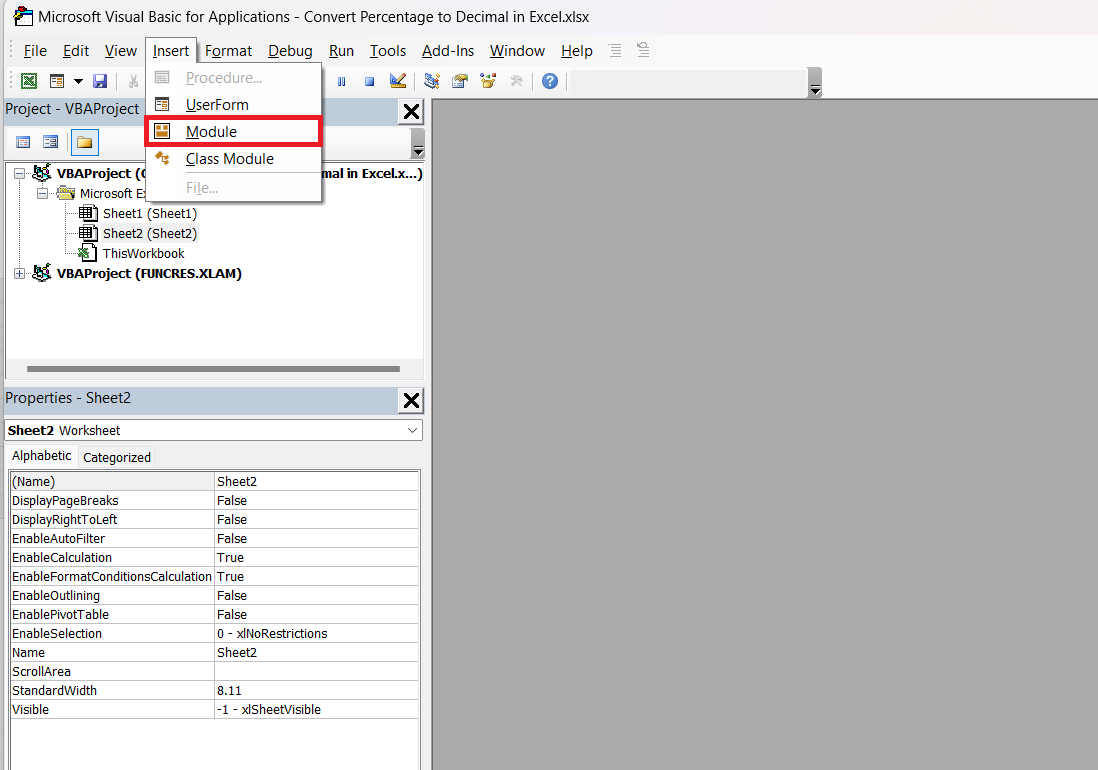Toggle Design Mode icon in toolbar
Screen dimensions: 1098x770
coord(398,81)
